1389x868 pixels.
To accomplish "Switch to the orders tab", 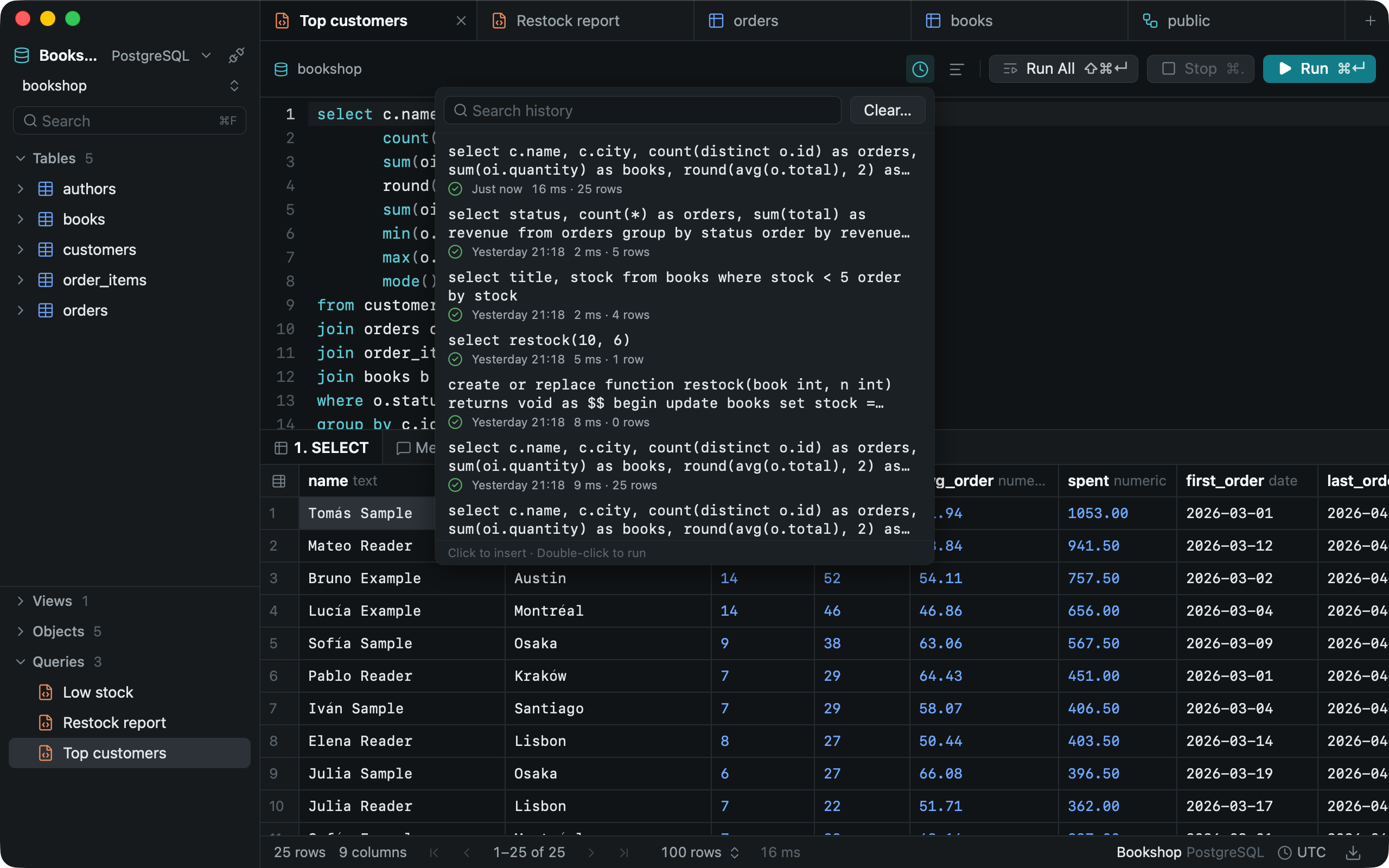I will (x=802, y=21).
